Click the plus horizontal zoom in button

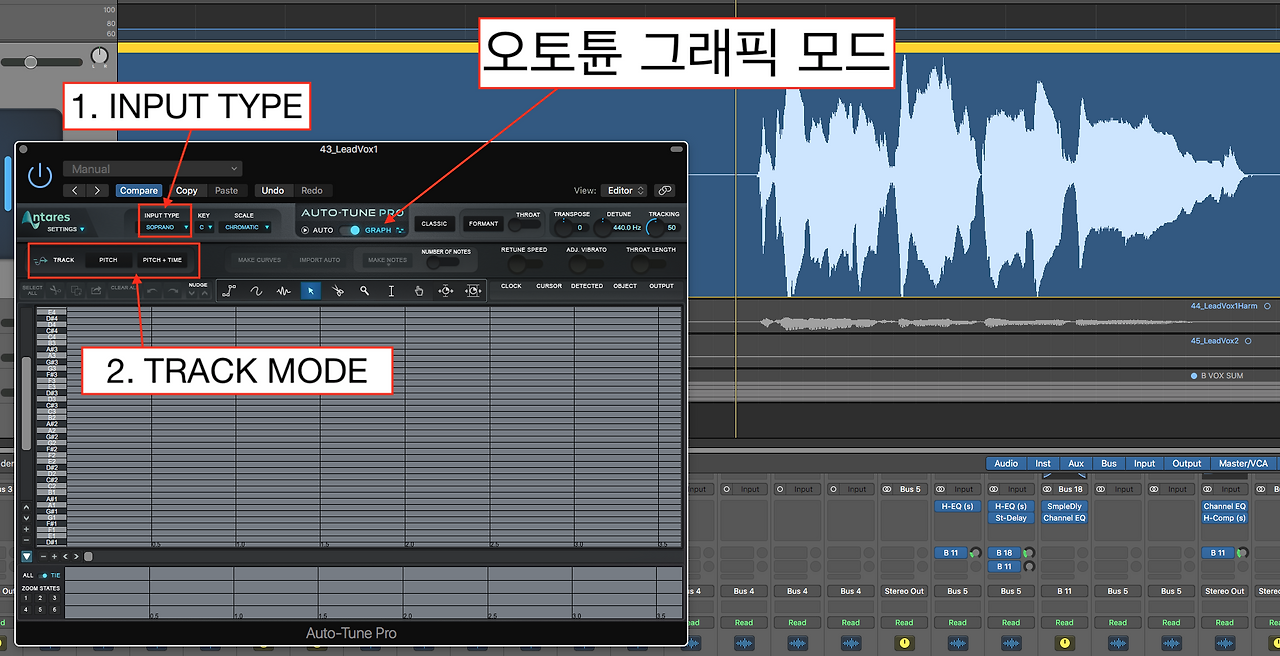pyautogui.click(x=53, y=556)
